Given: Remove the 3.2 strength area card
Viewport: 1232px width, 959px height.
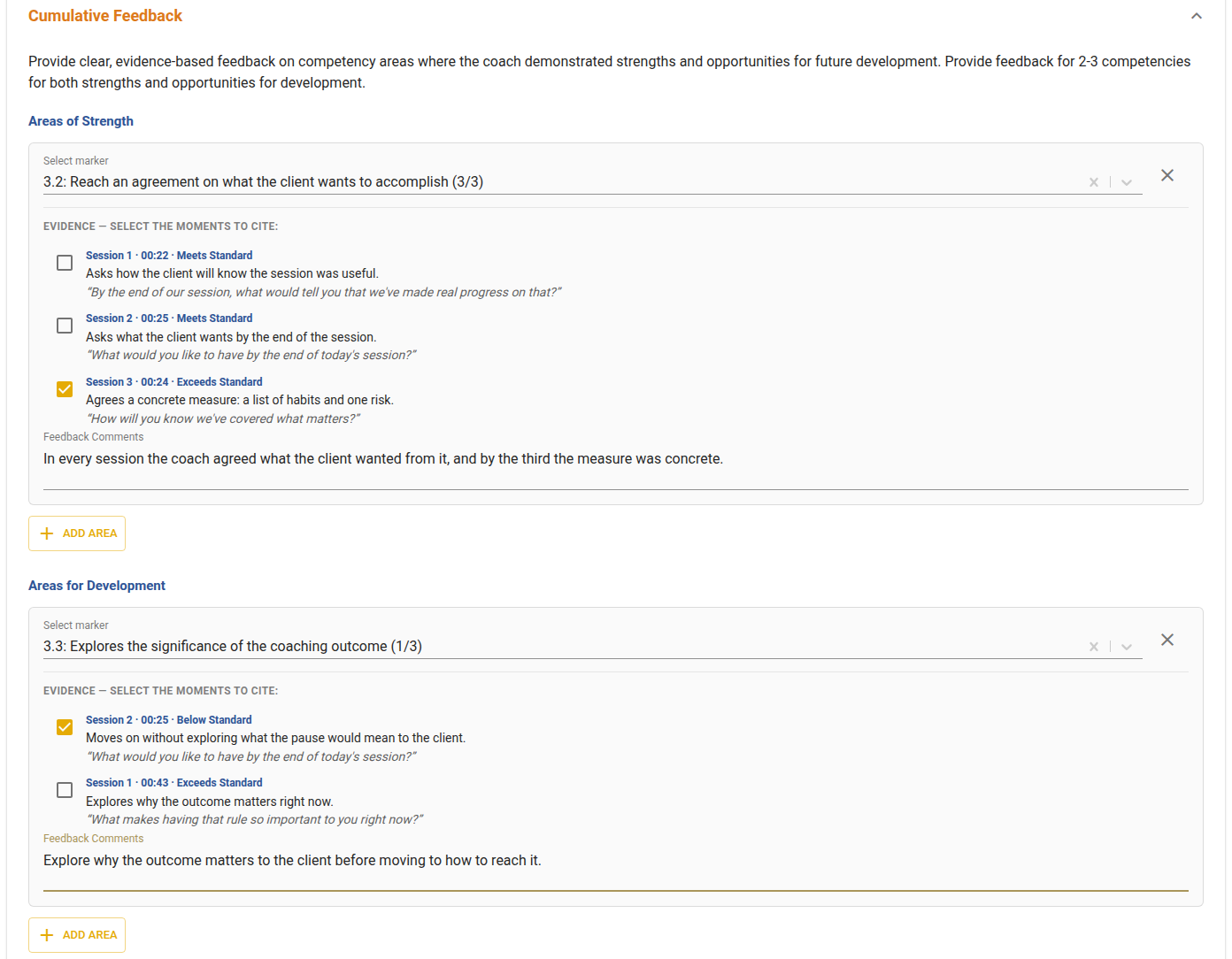Looking at the screenshot, I should (1167, 175).
